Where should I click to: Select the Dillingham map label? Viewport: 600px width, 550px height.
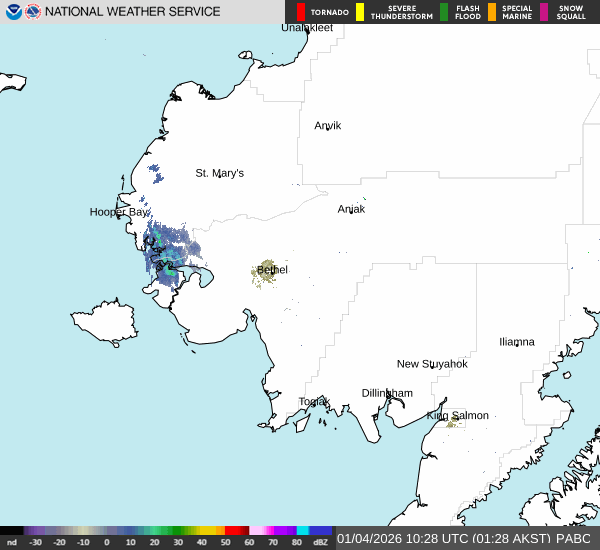pyautogui.click(x=387, y=393)
